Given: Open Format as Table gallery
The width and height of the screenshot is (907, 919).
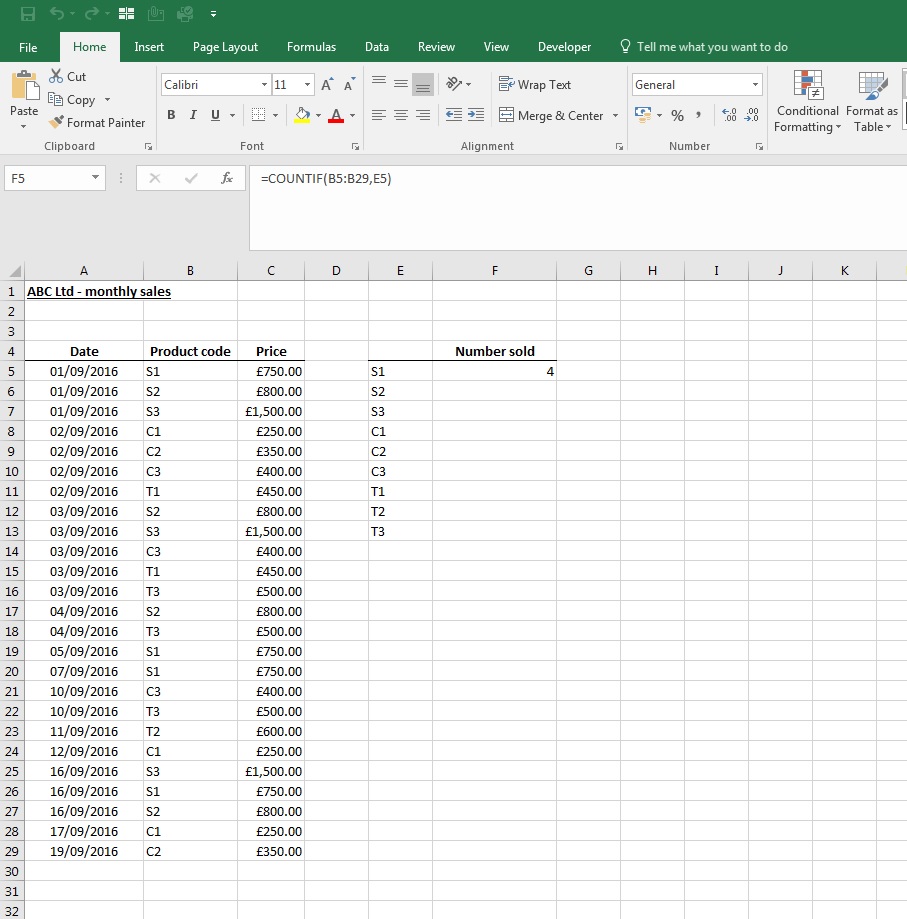Looking at the screenshot, I should [x=872, y=101].
